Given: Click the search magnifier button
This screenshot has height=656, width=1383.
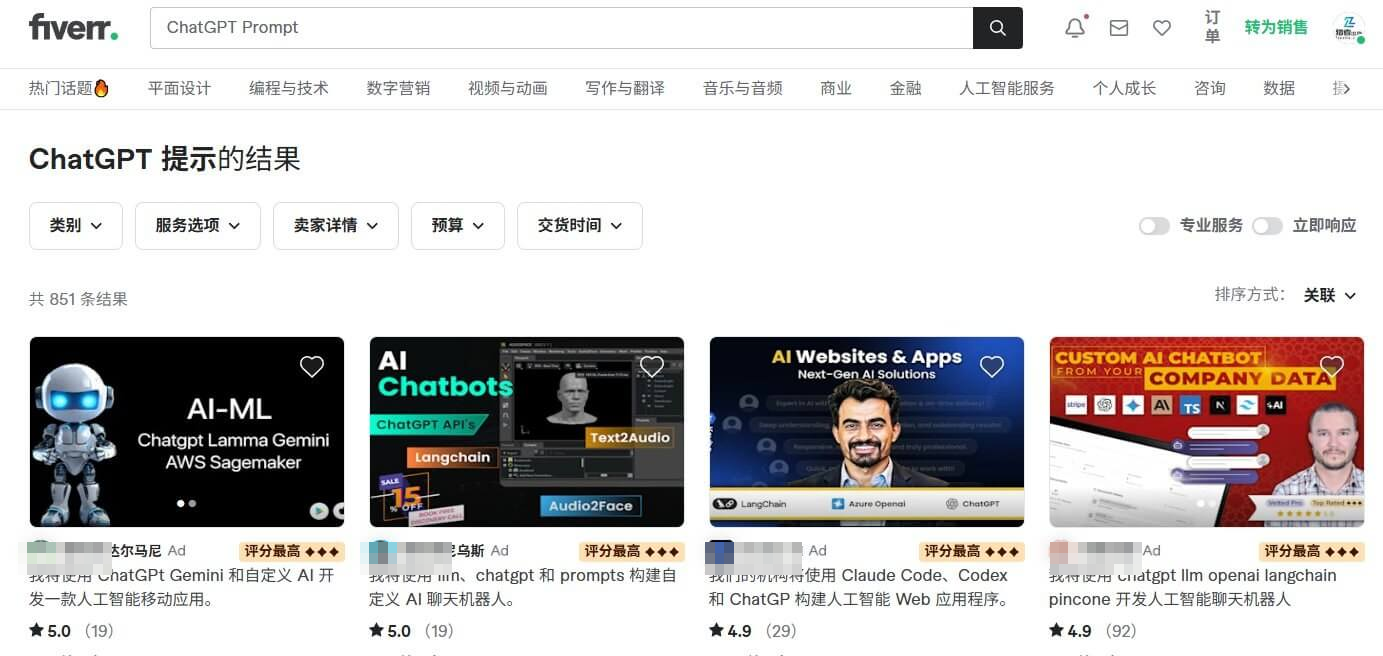Looking at the screenshot, I should [997, 28].
